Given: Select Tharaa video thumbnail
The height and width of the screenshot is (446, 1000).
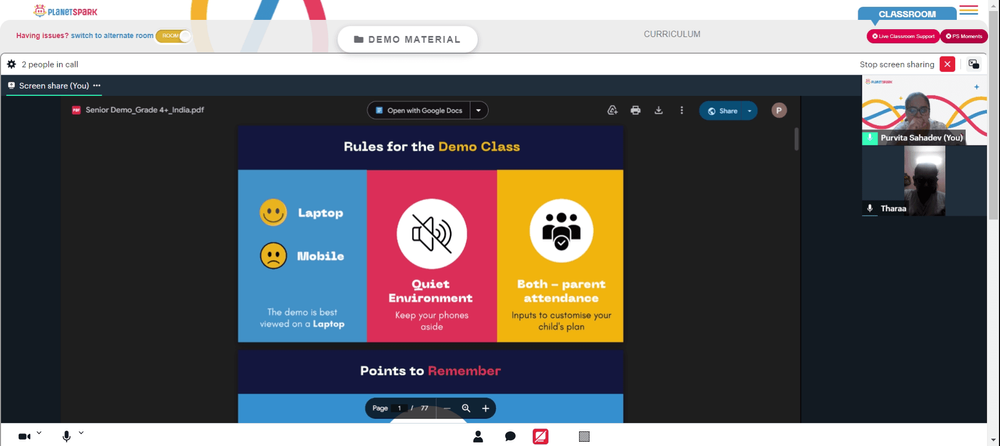Looking at the screenshot, I should [x=923, y=181].
